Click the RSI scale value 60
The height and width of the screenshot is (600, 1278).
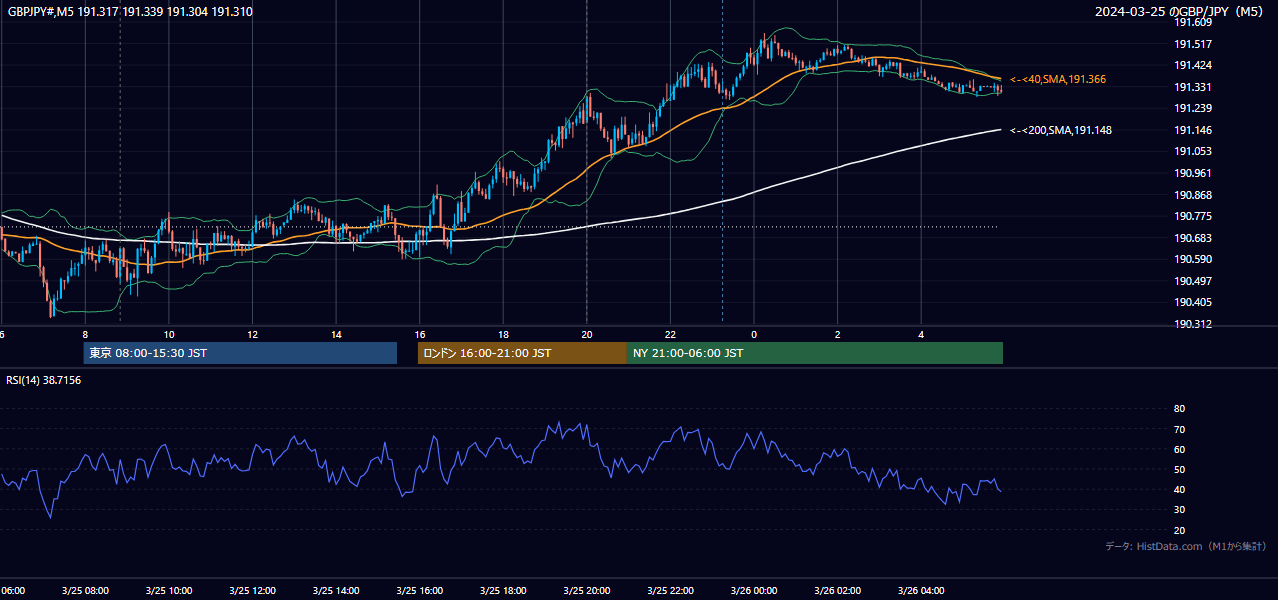tap(1179, 449)
